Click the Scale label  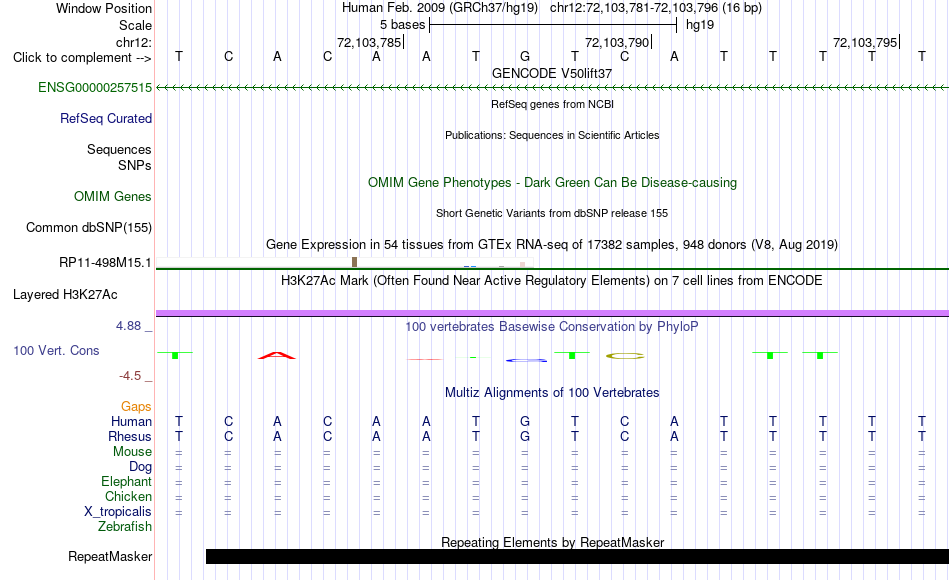(136, 25)
